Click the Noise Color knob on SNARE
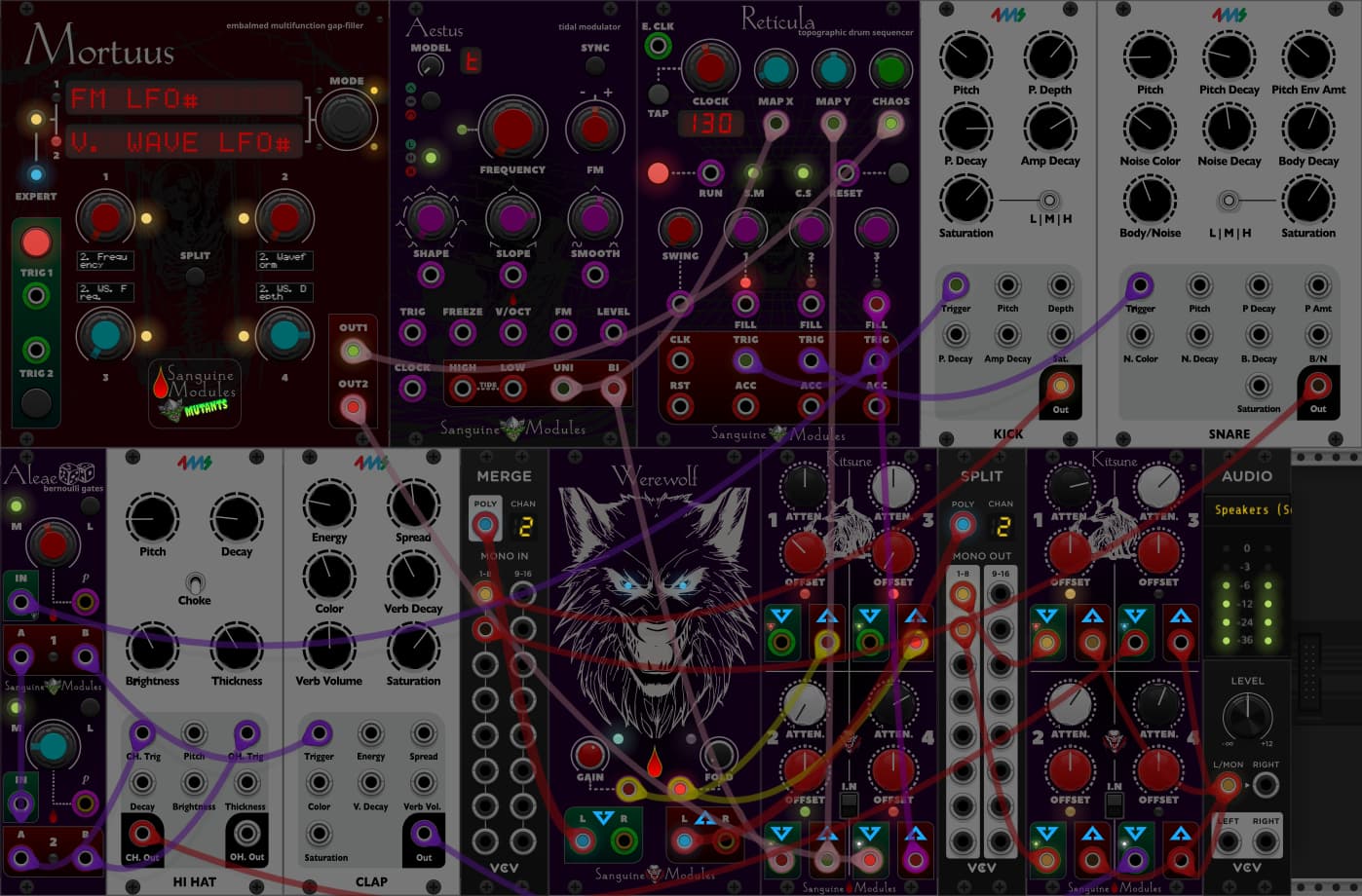Screen dimensions: 1362x896 [1150, 128]
